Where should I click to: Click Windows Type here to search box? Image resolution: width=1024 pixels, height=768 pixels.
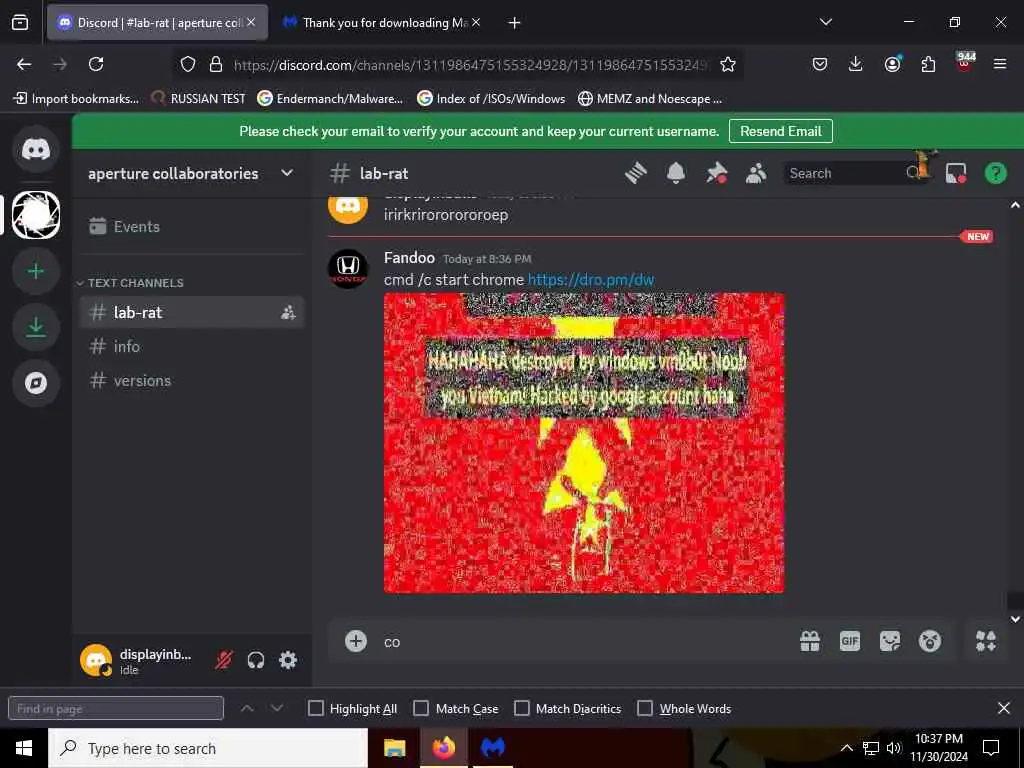208,748
